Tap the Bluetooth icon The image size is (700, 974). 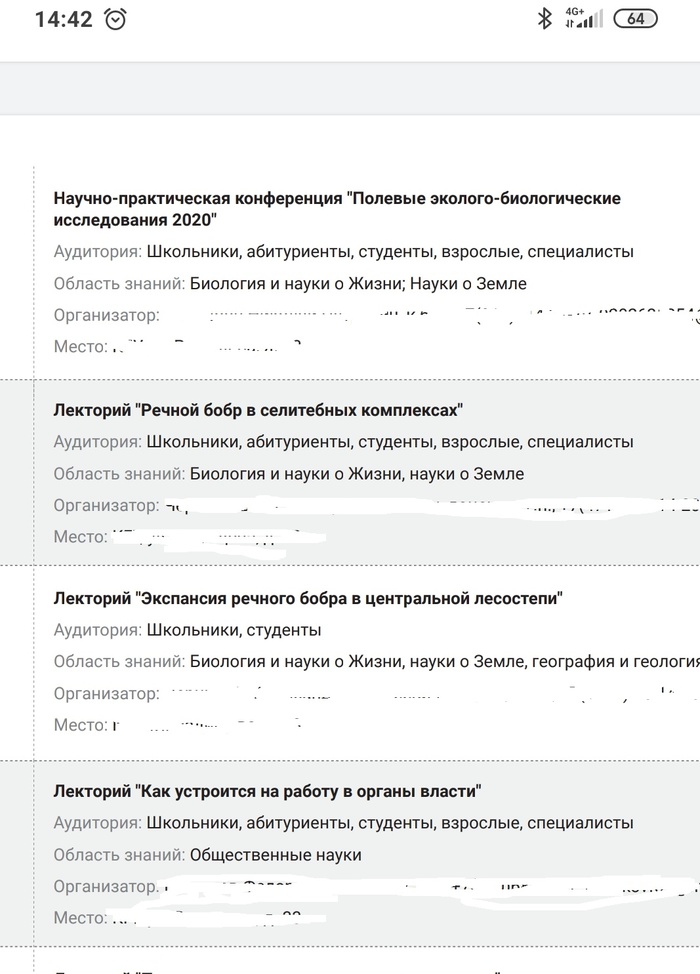(545, 18)
